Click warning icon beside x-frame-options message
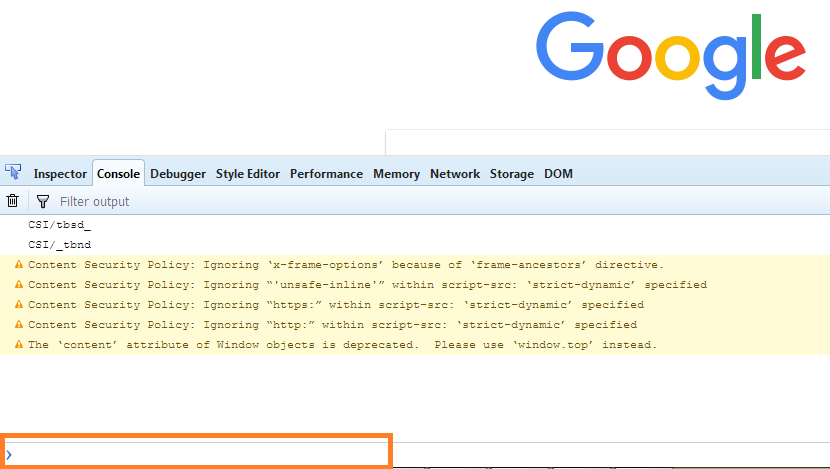Screen dimensions: 830x469 point(19,264)
